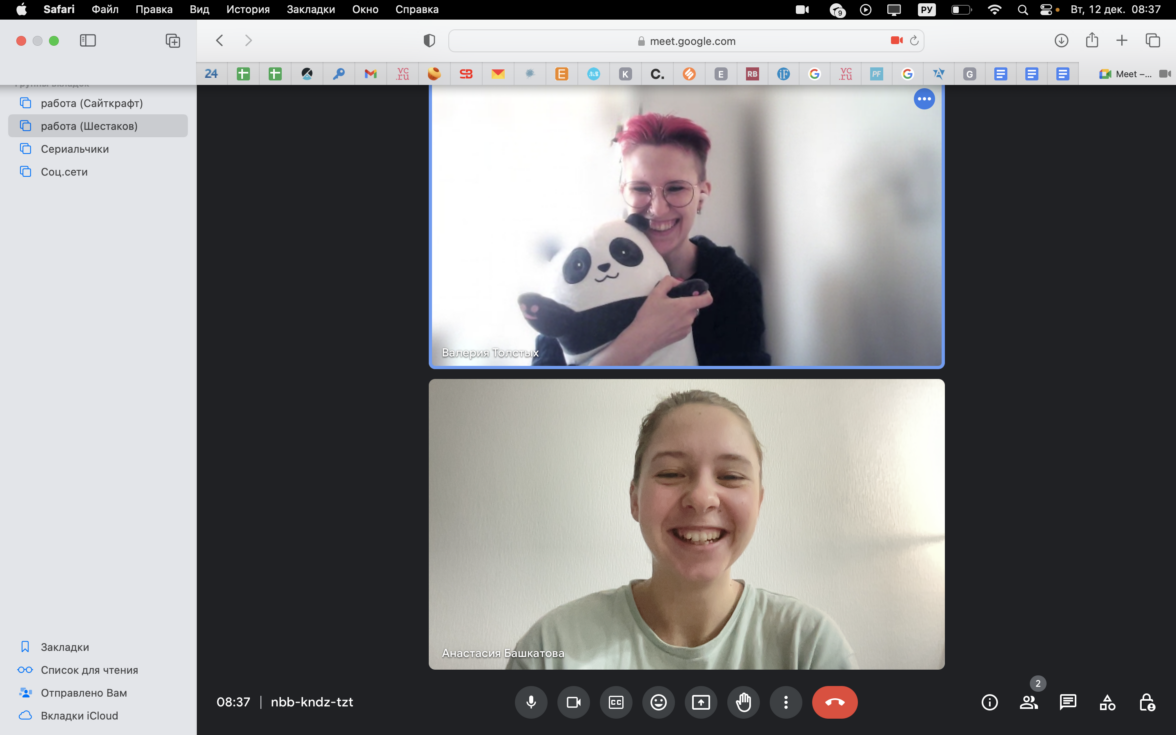The image size is (1176, 735).
Task: Open more options three-dot menu in call bar
Action: coord(786,702)
